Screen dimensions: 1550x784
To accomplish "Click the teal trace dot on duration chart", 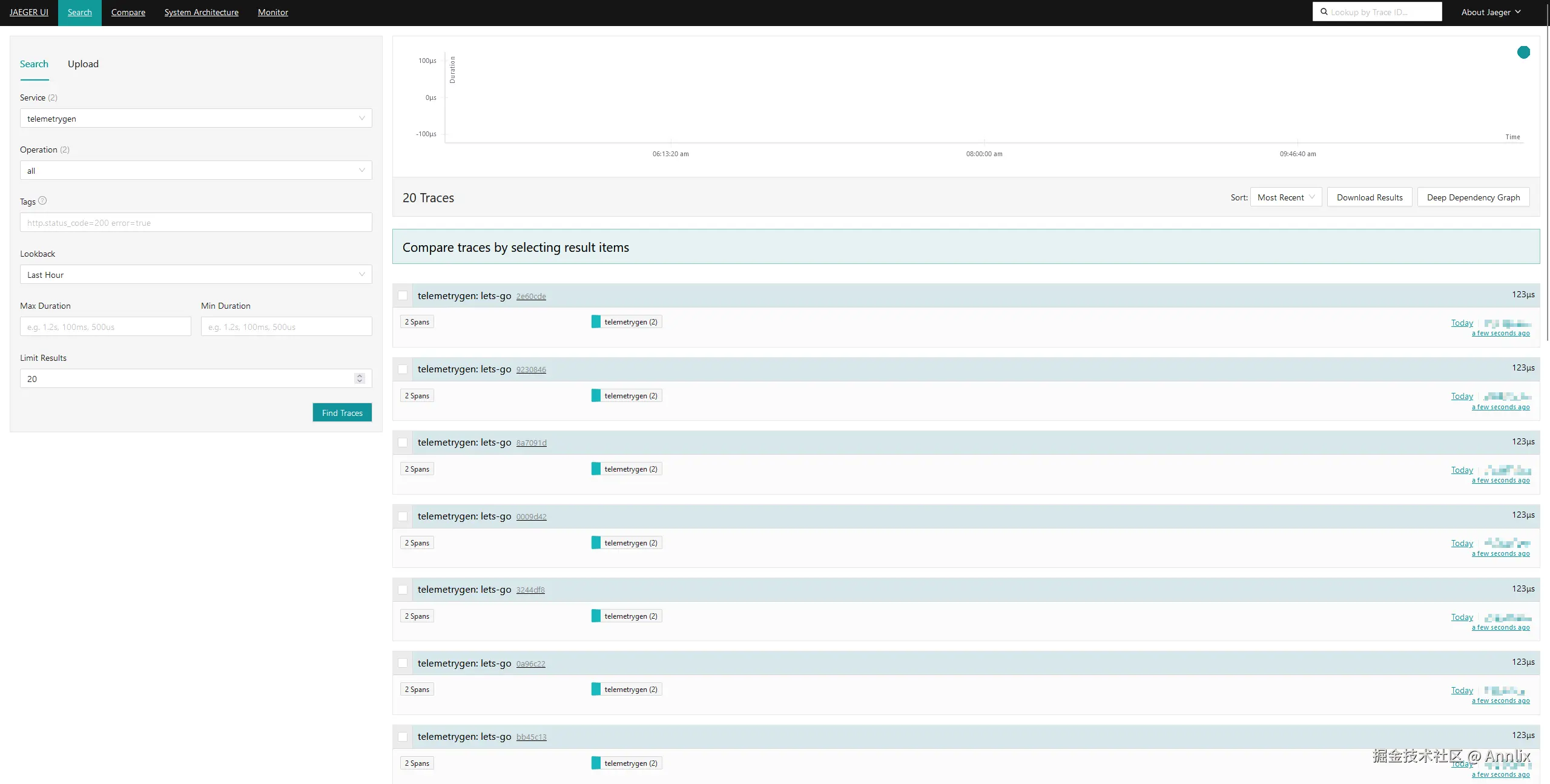I will click(x=1523, y=53).
